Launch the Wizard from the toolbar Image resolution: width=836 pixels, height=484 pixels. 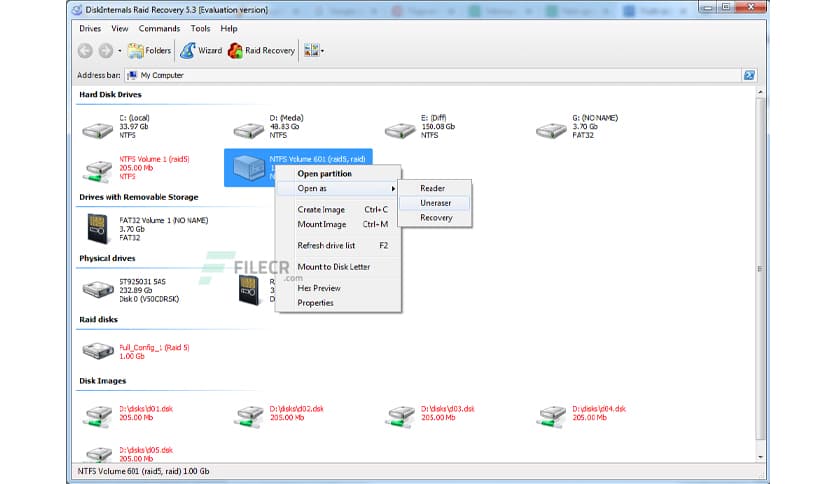coord(201,51)
